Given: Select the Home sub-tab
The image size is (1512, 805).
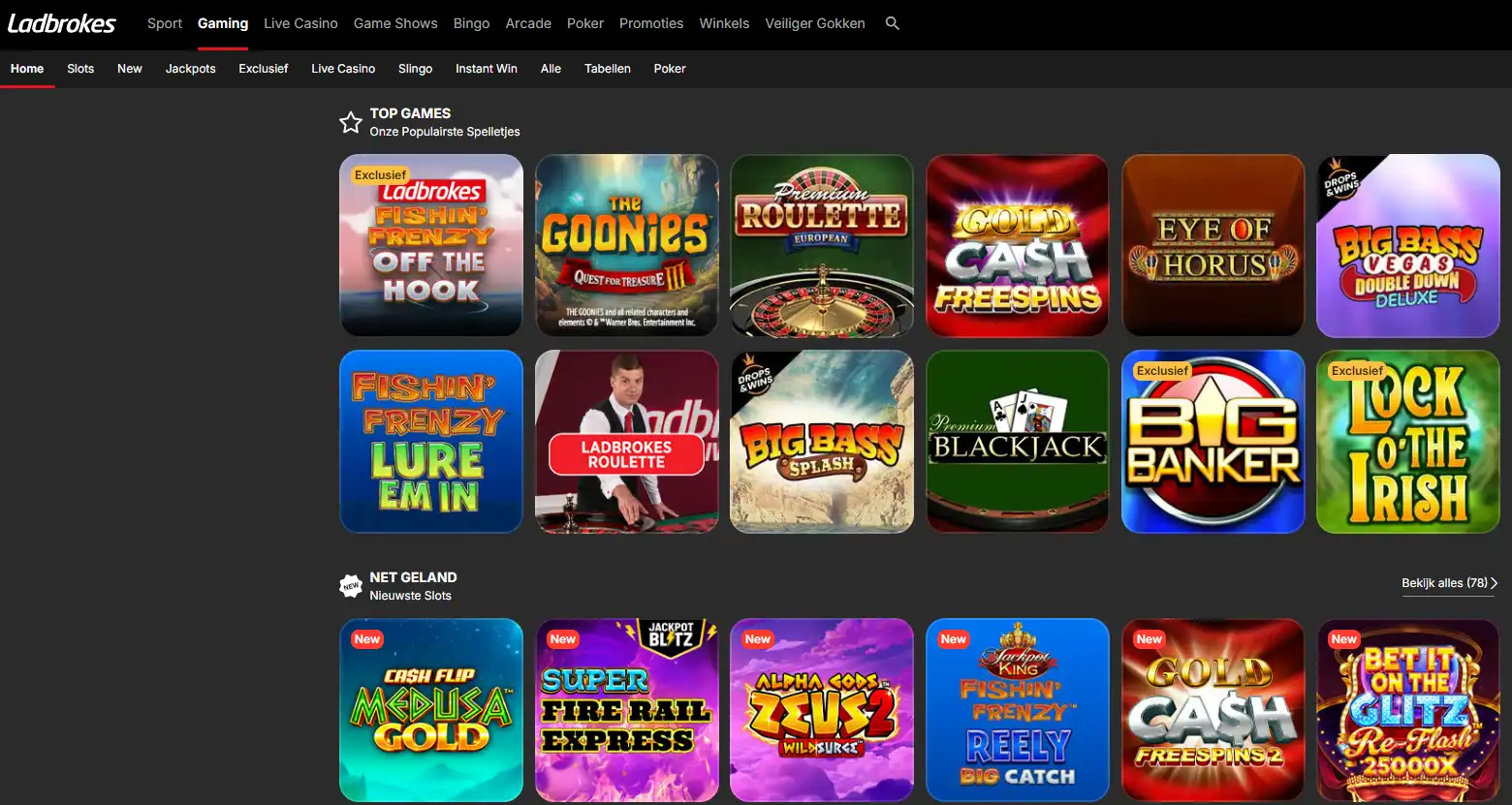Looking at the screenshot, I should click(x=27, y=69).
